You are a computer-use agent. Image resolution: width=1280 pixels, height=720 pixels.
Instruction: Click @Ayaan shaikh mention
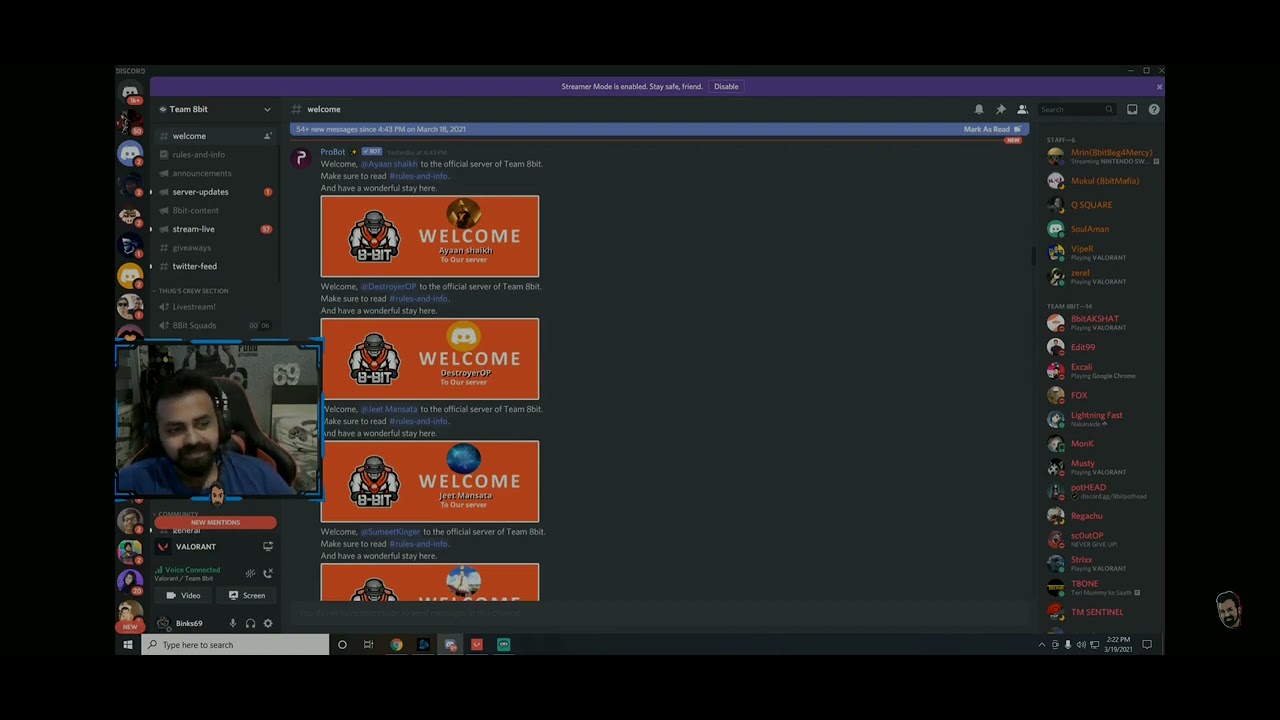[389, 164]
